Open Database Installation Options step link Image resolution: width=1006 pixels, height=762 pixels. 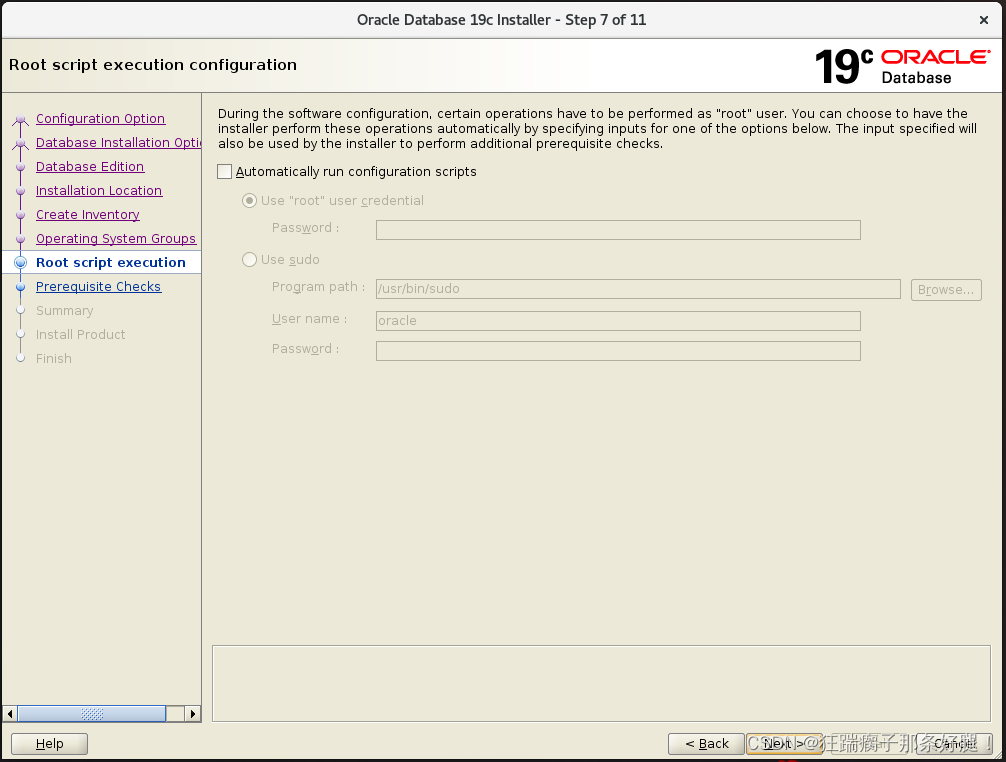tap(119, 142)
